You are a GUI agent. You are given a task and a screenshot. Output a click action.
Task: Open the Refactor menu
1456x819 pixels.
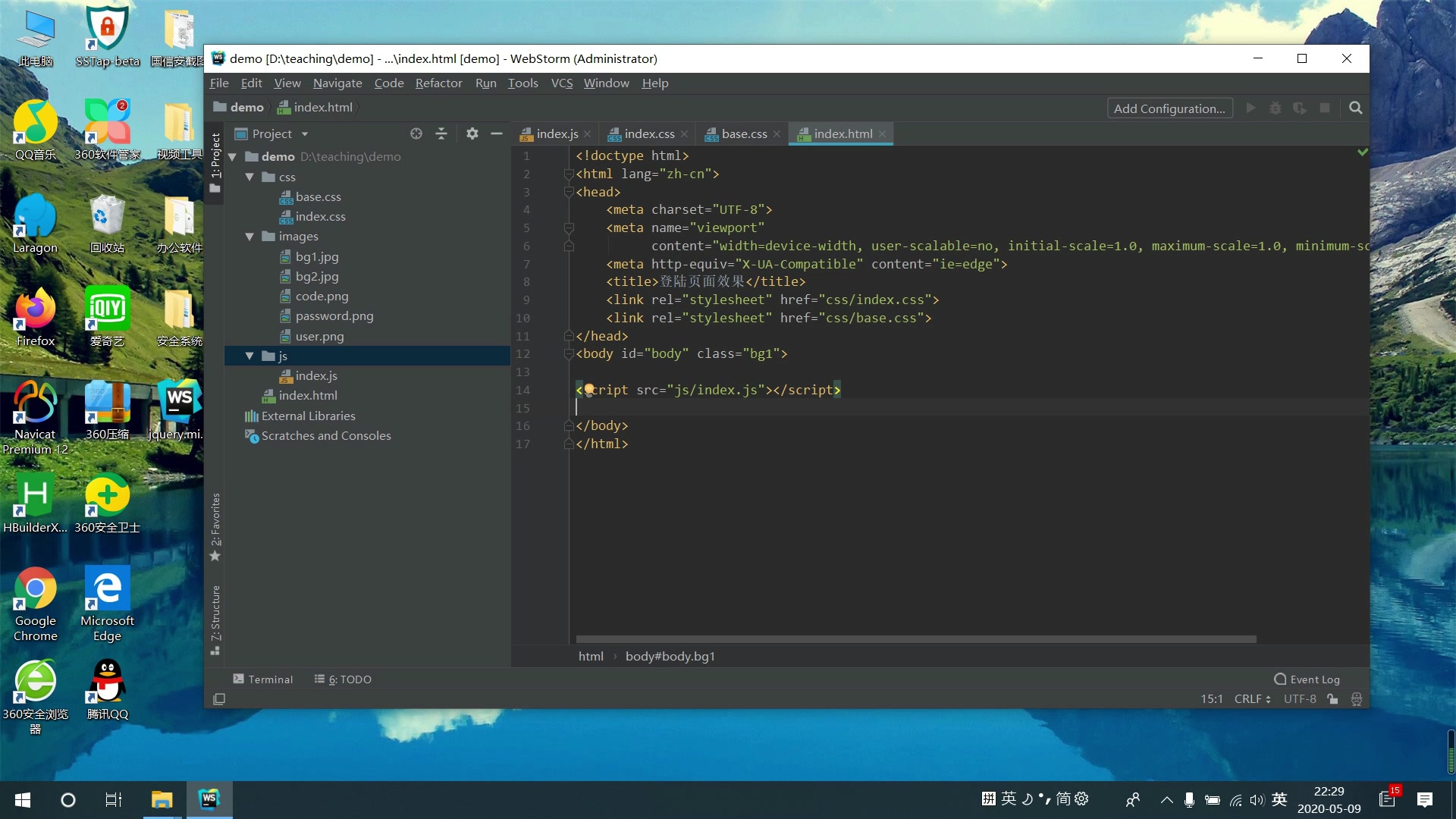(438, 83)
